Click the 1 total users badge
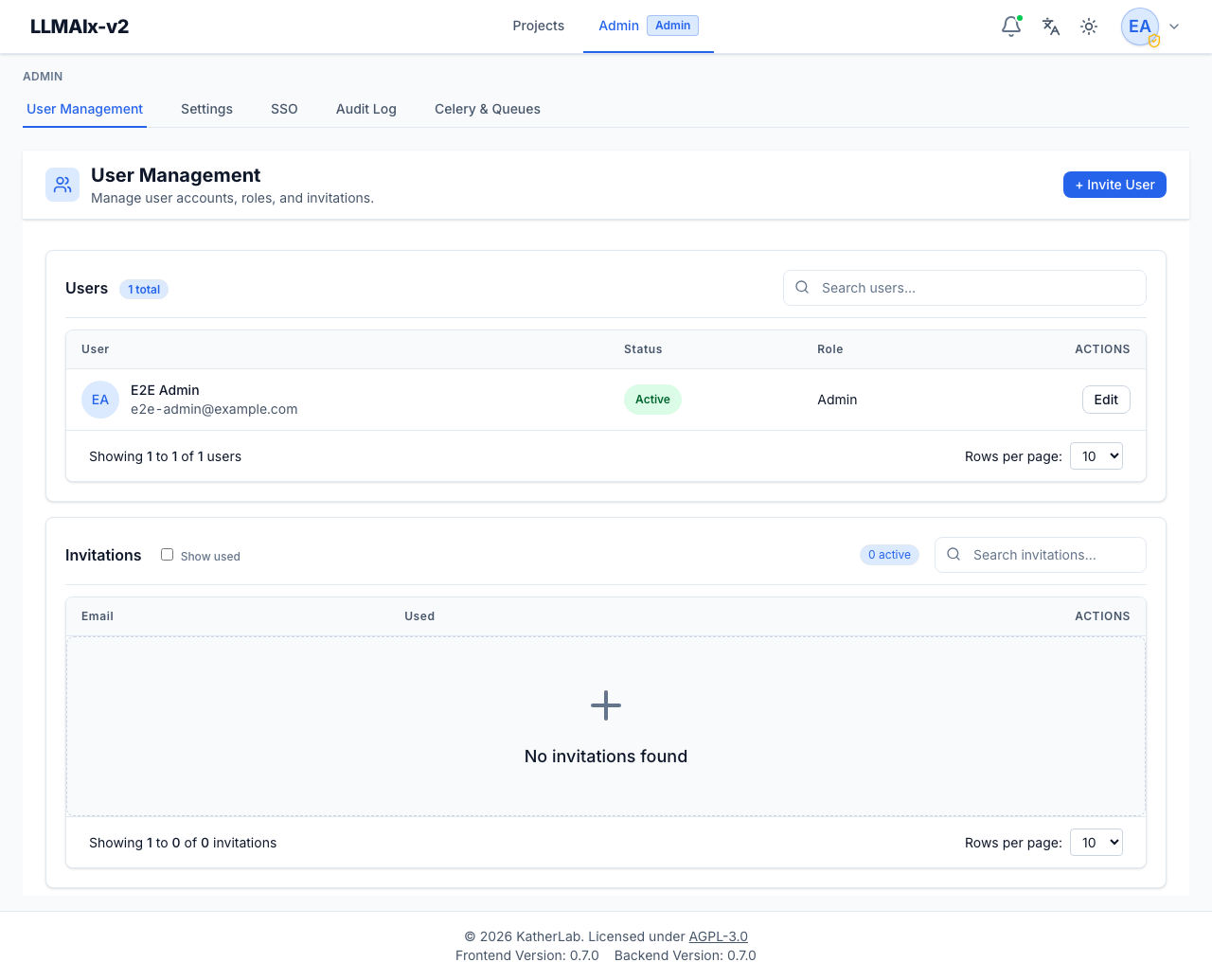Viewport: 1212px width, 980px height. (x=144, y=290)
